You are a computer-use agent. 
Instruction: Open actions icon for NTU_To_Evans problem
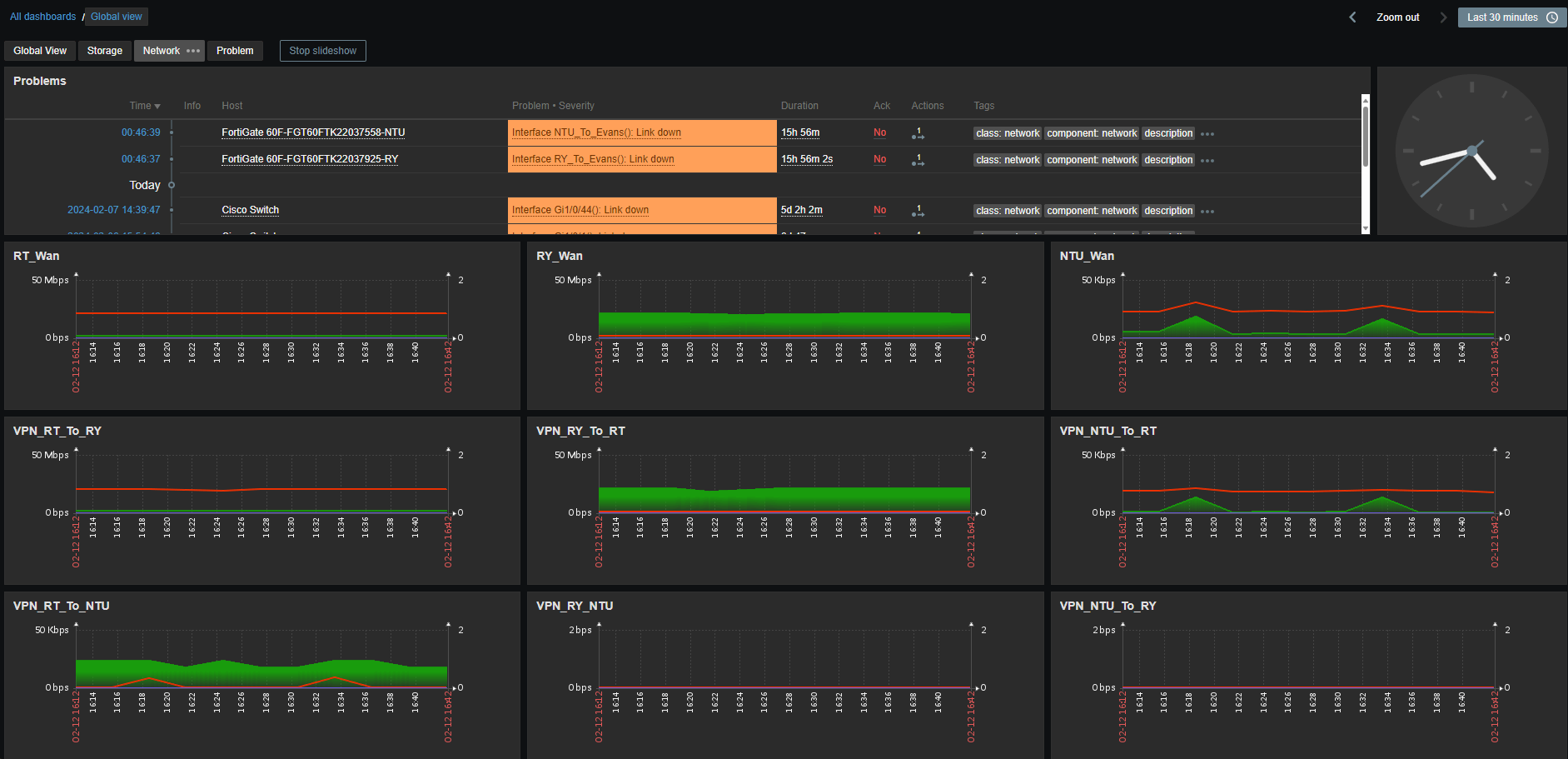[918, 133]
